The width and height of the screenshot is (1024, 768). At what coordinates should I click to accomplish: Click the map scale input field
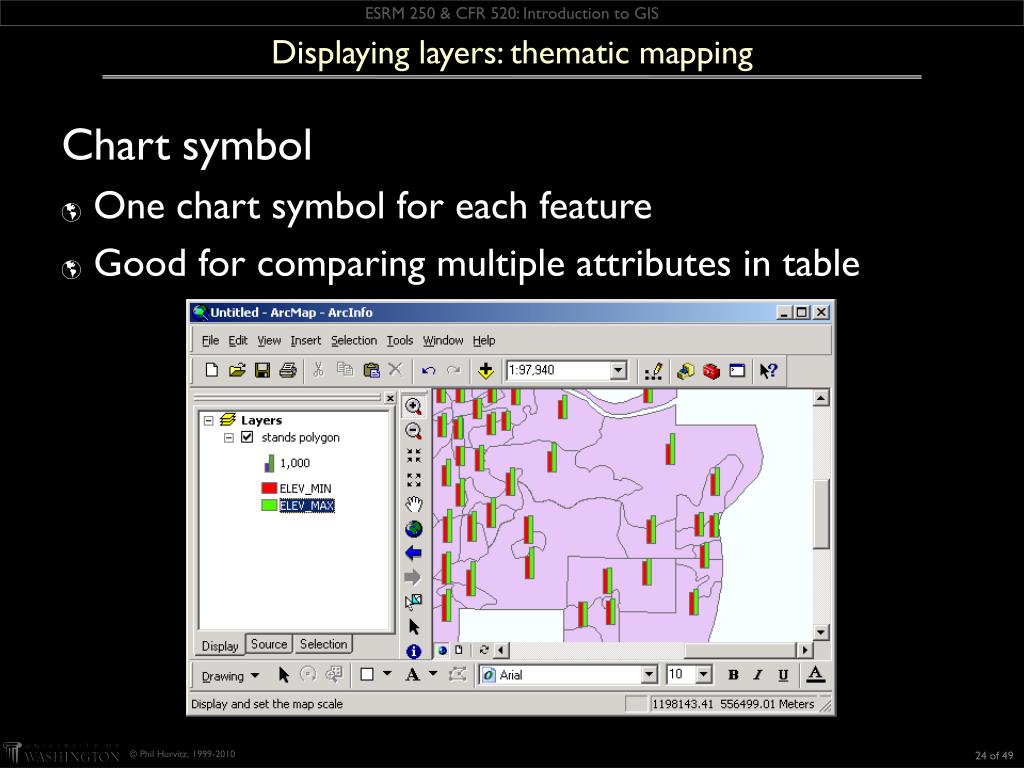coord(559,370)
